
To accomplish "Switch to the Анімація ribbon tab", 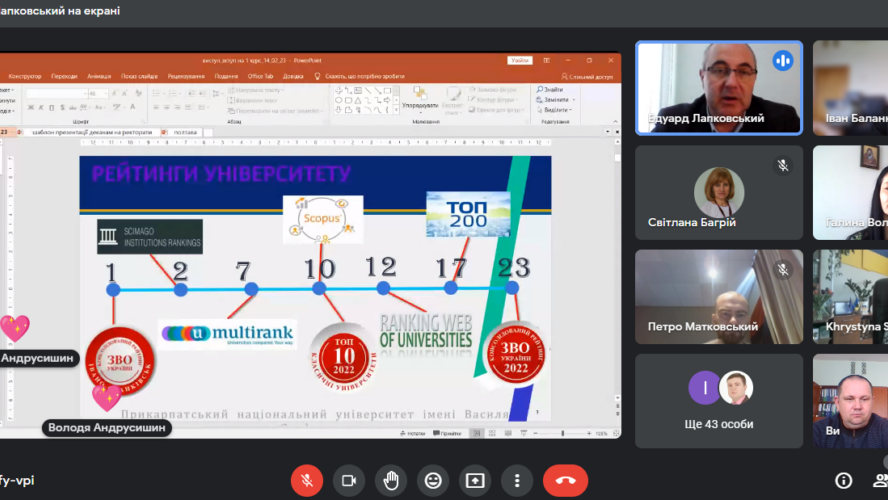I will (99, 76).
